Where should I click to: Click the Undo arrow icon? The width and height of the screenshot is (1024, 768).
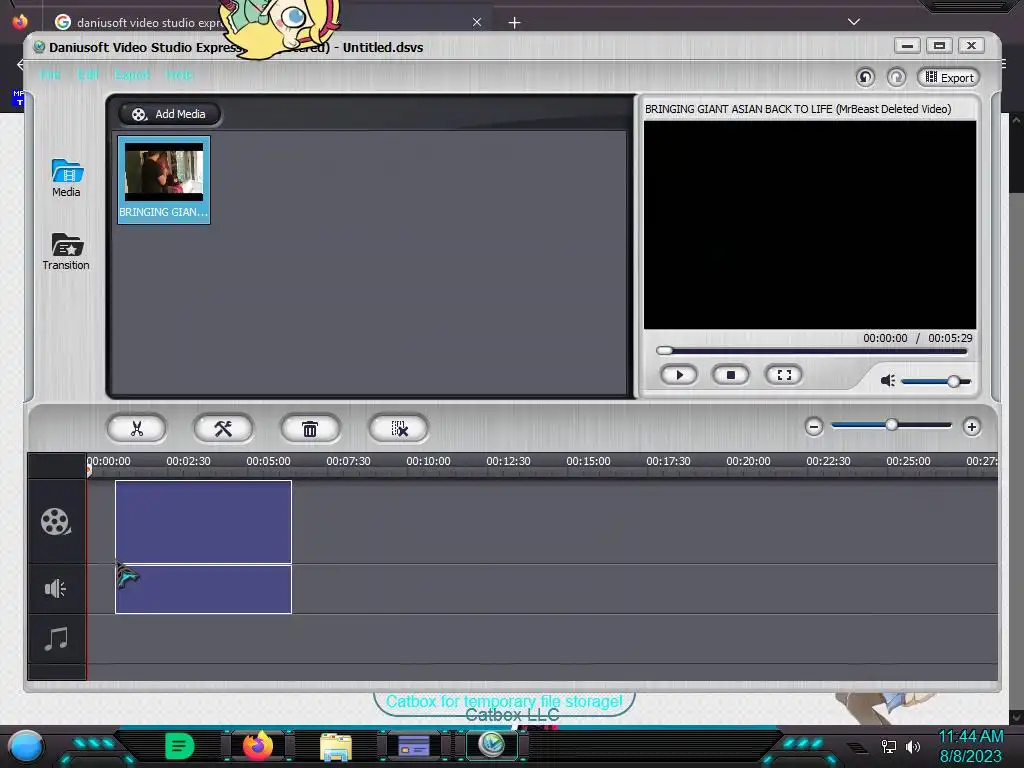(x=865, y=77)
